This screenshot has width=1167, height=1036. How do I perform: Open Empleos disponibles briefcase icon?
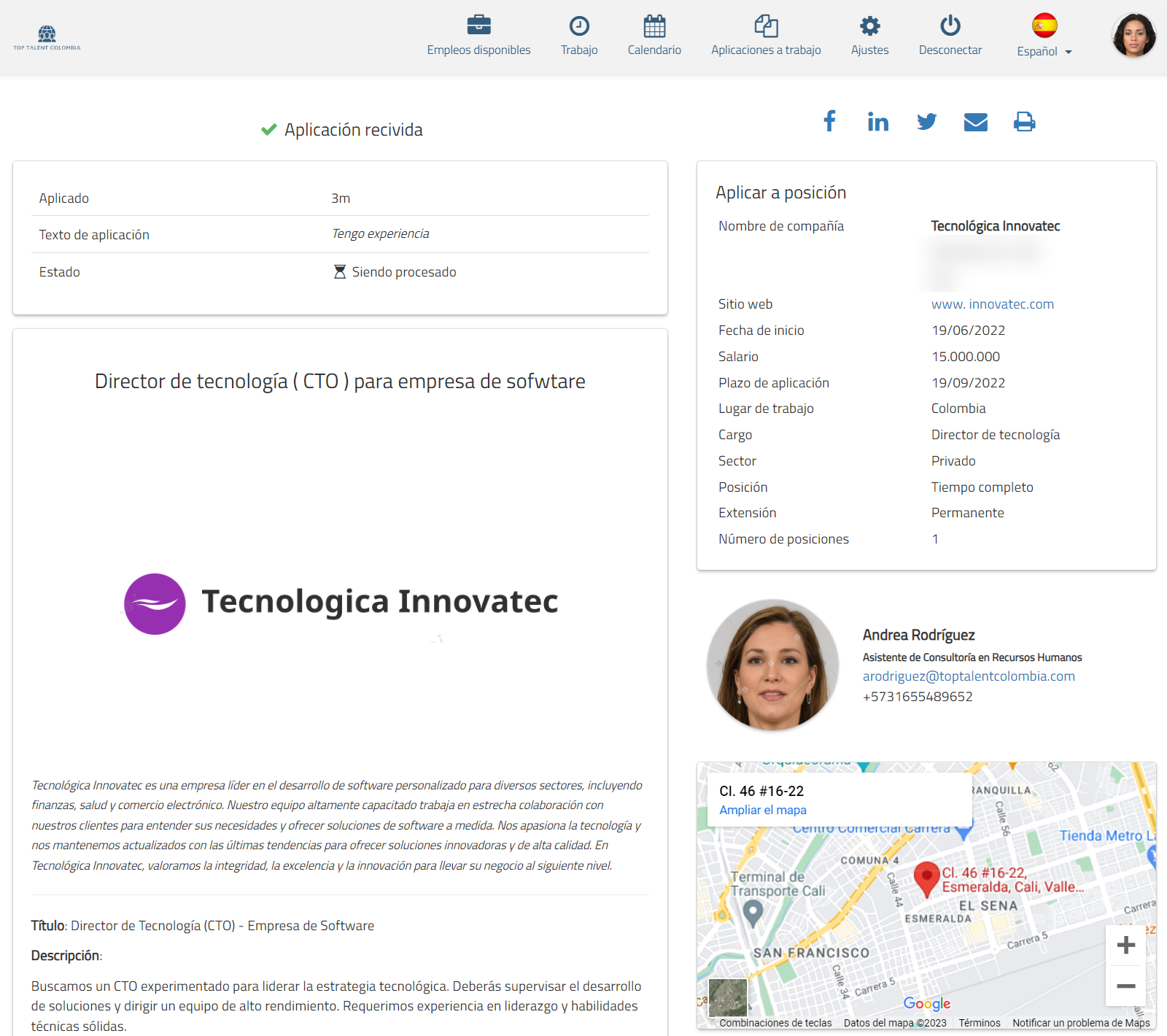(x=478, y=26)
